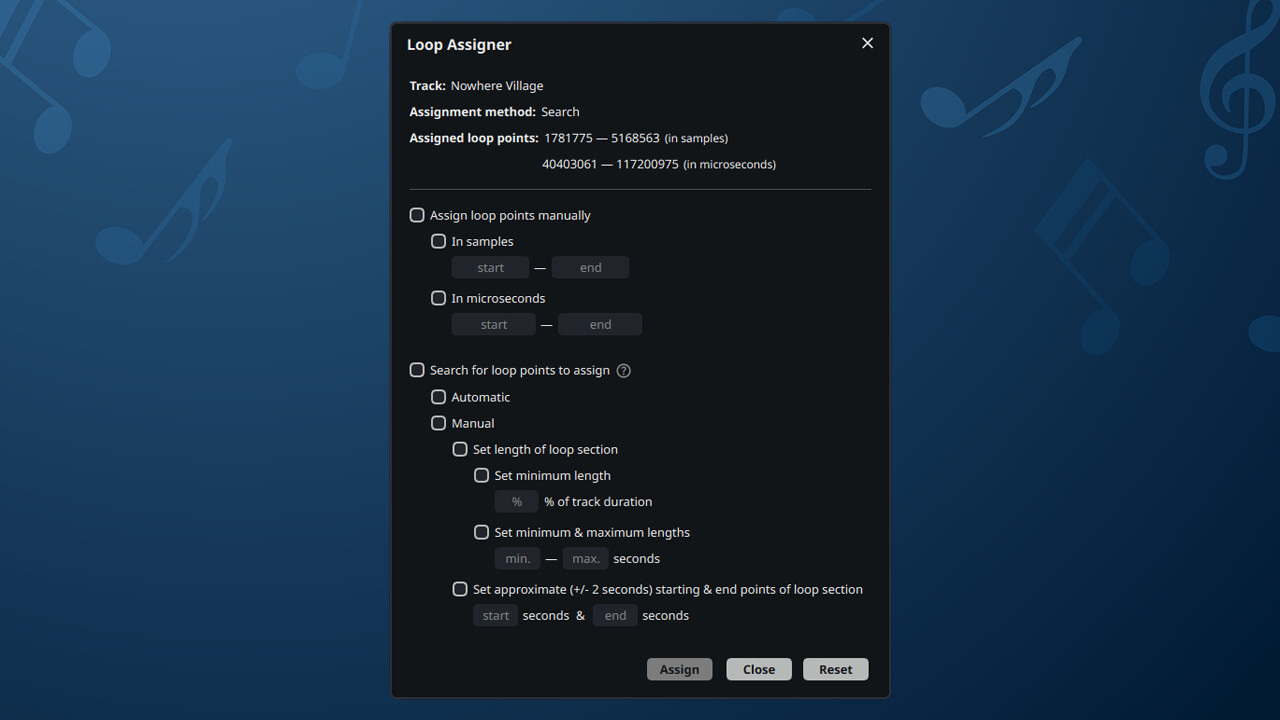Viewport: 1280px width, 720px height.
Task: Click the percentage of track duration field
Action: 516,501
